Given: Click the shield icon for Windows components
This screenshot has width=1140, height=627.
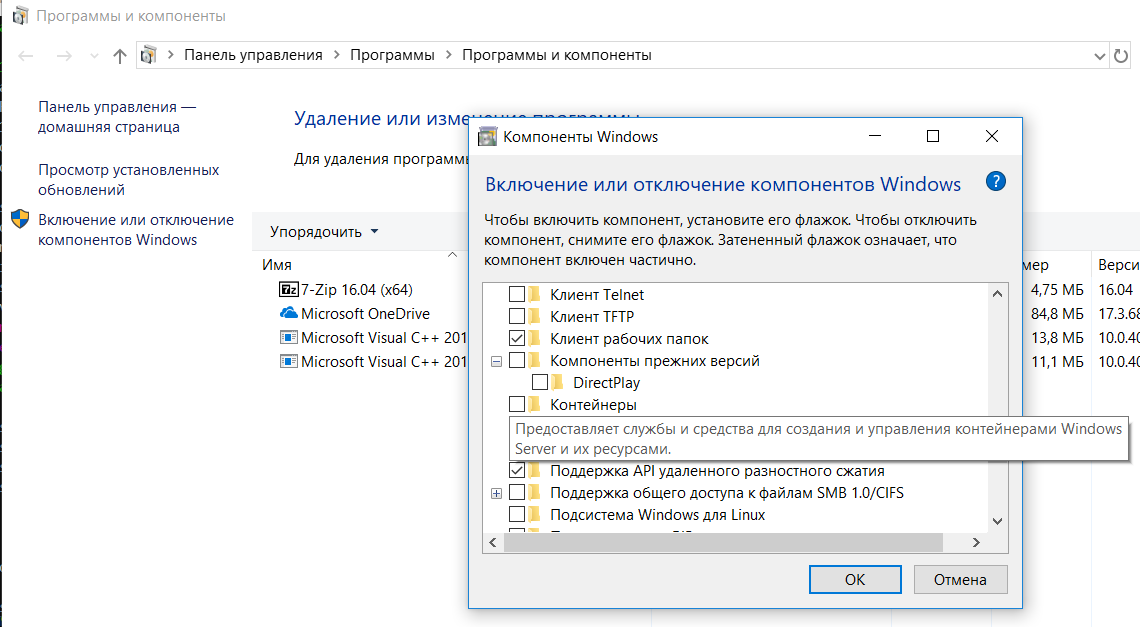Looking at the screenshot, I should point(20,220).
